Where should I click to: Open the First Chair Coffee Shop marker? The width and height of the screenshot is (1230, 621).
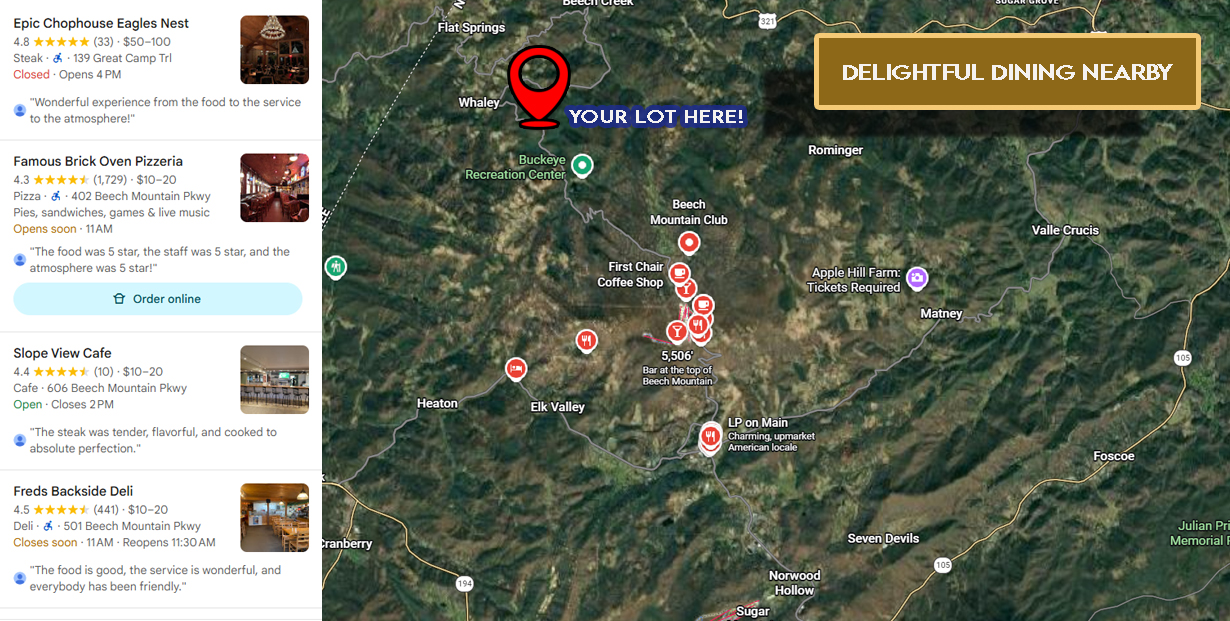[x=679, y=273]
